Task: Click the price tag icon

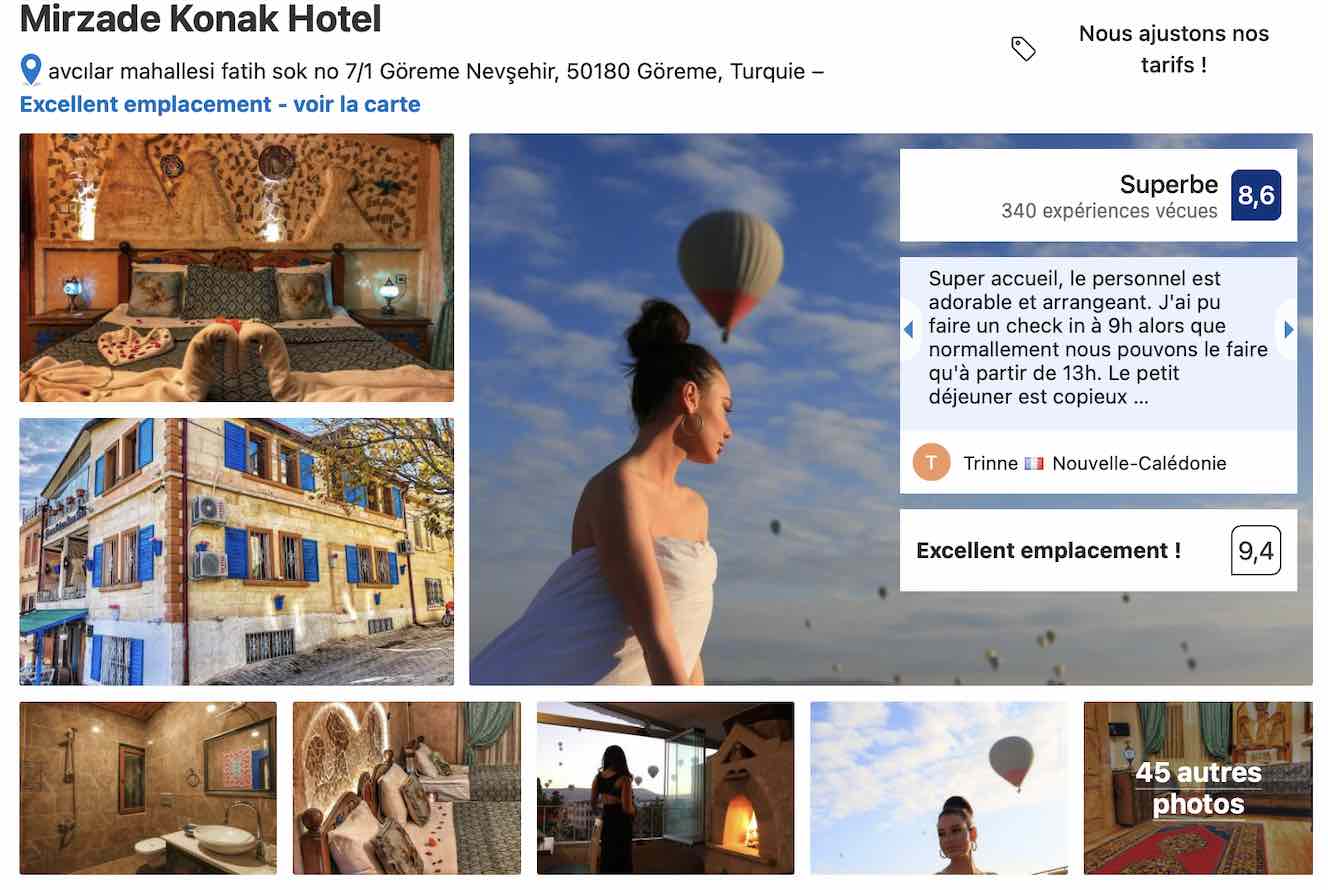Action: (1023, 49)
